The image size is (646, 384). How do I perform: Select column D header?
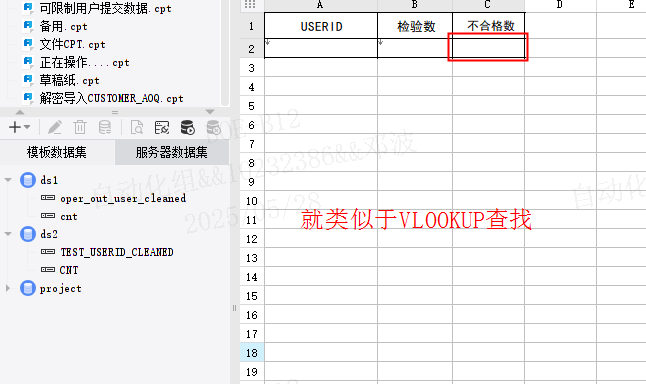pos(560,5)
